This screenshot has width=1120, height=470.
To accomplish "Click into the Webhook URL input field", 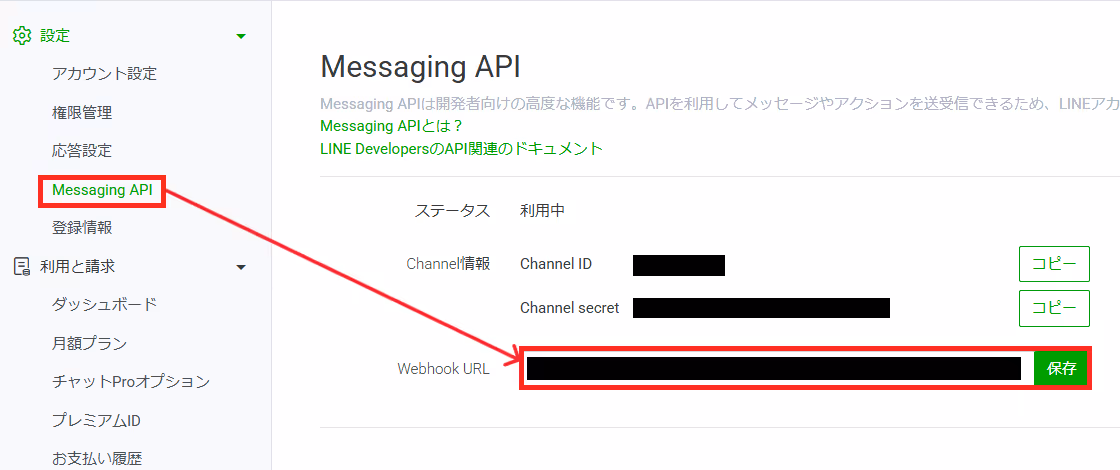I will (x=777, y=369).
